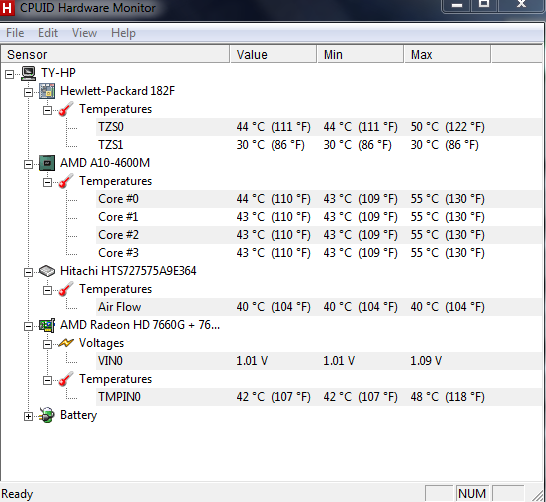Click the Value column header
The width and height of the screenshot is (546, 502).
coord(274,54)
